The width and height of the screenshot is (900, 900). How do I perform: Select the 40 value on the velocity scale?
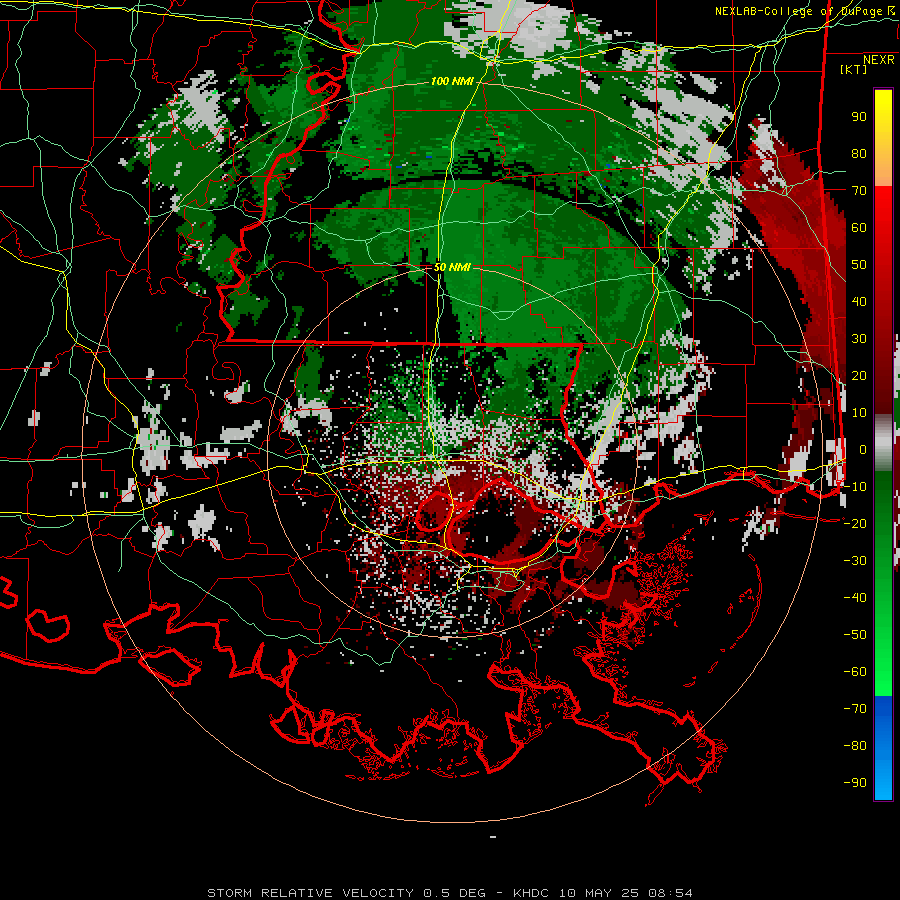(x=859, y=301)
